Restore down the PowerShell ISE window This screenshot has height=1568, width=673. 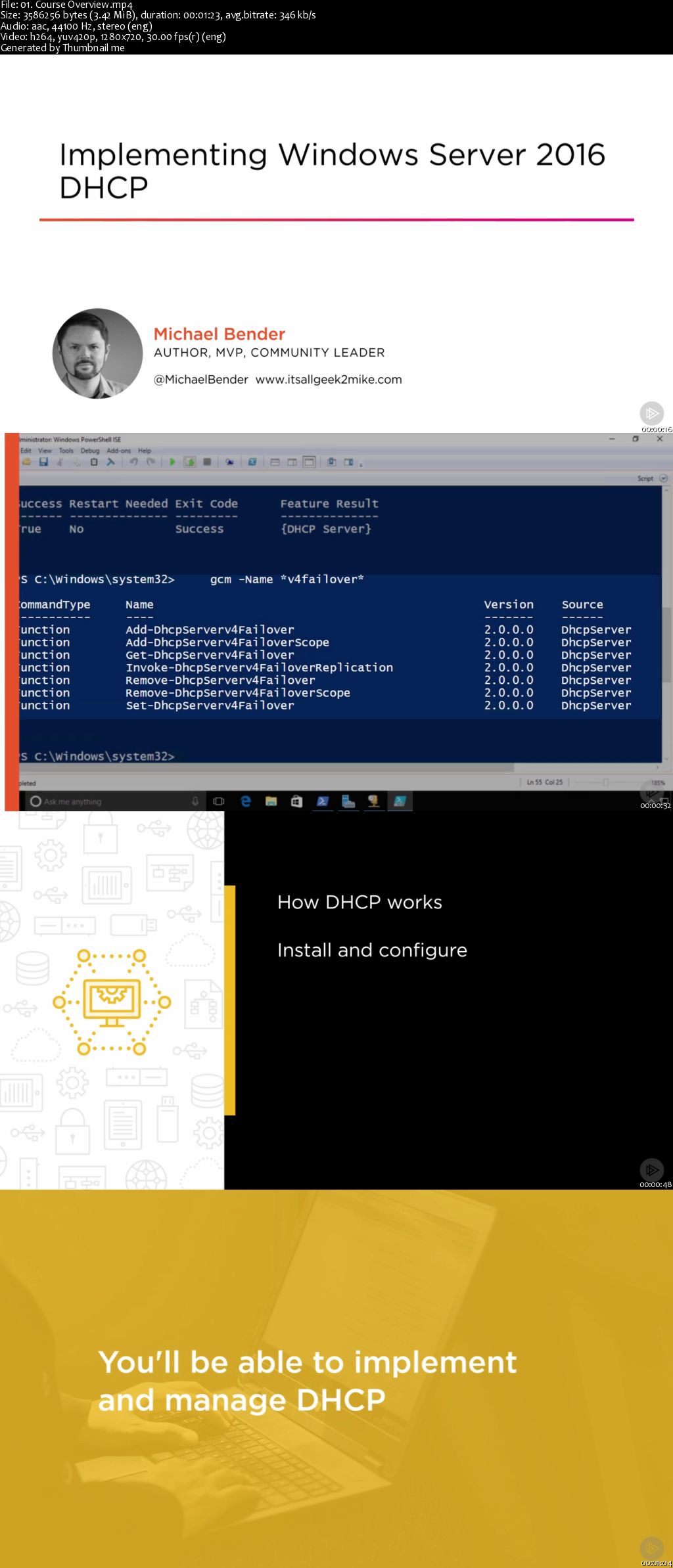[636, 439]
